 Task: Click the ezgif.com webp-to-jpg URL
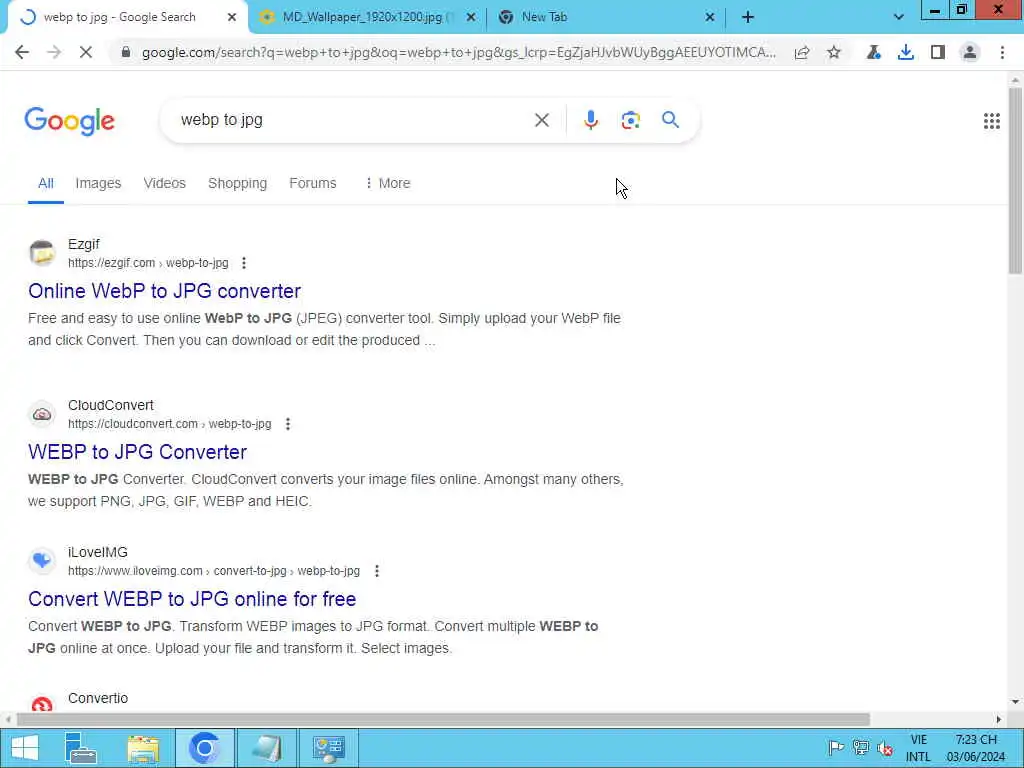148,263
